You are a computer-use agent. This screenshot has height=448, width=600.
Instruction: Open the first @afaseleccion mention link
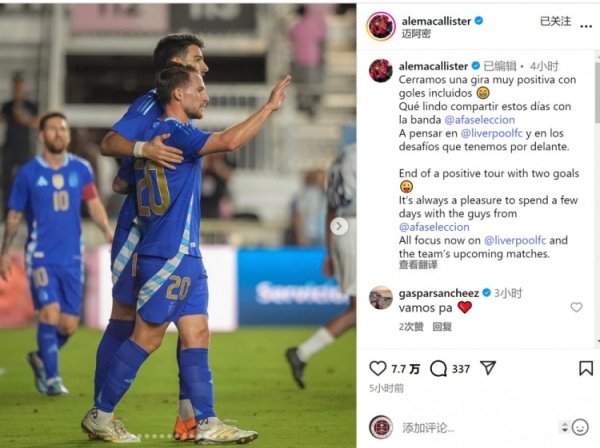coord(479,120)
